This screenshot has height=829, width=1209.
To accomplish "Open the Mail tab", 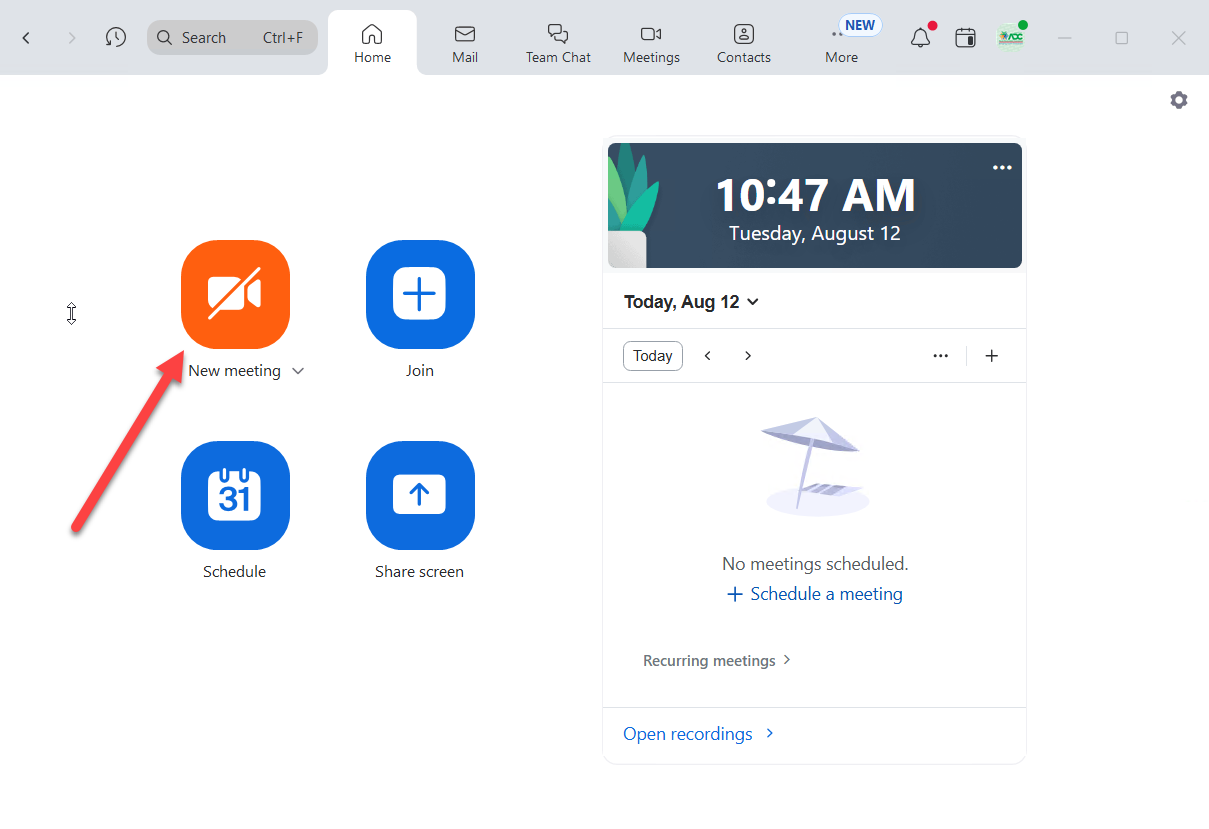I will click(465, 44).
